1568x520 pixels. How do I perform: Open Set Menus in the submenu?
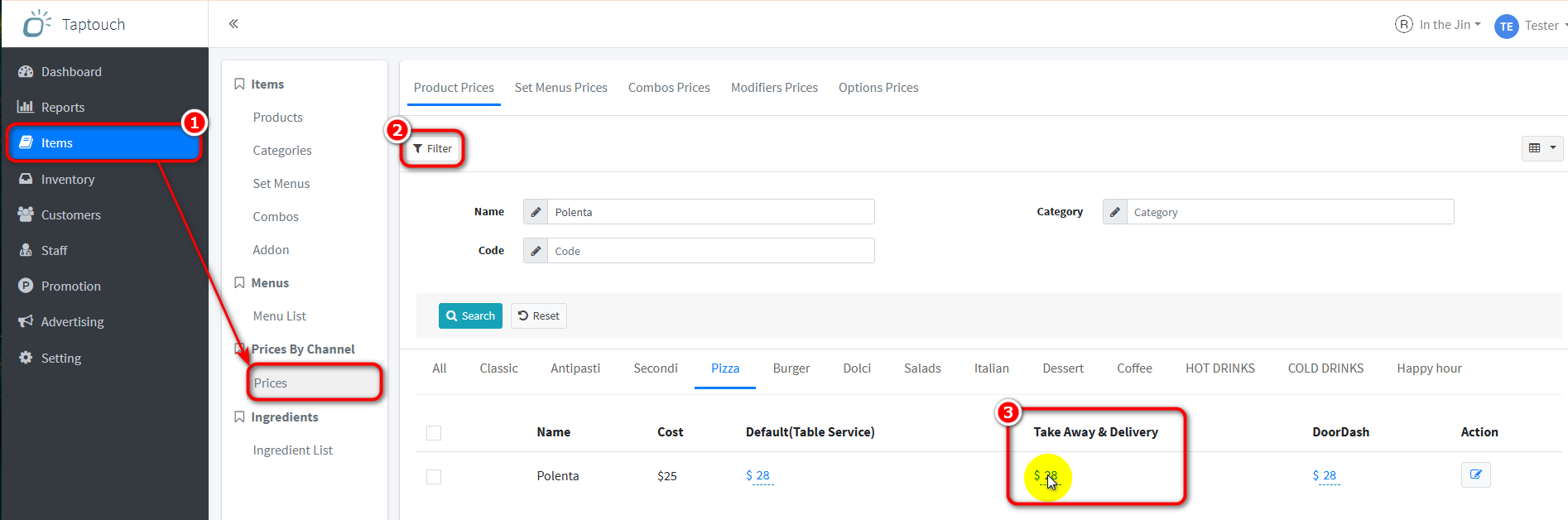pos(281,184)
